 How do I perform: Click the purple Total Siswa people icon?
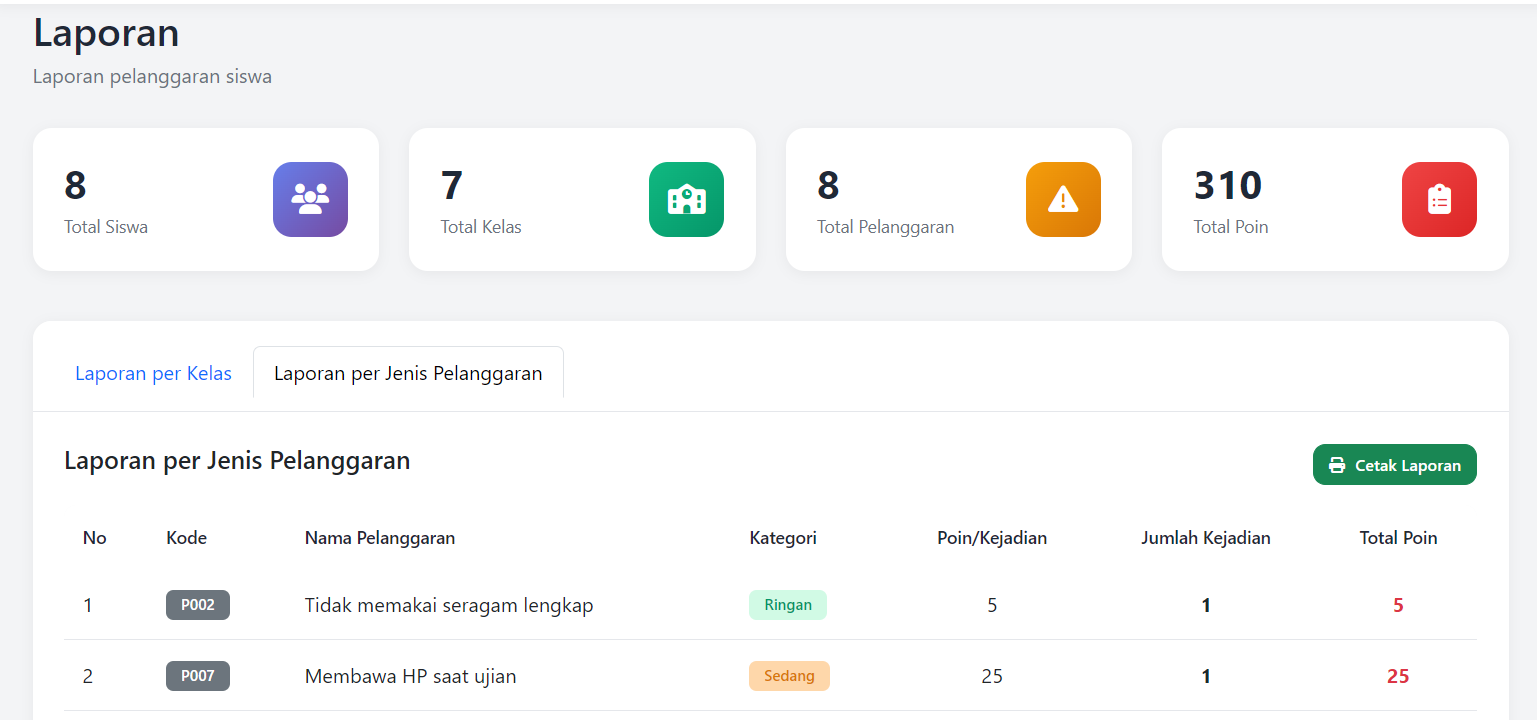click(x=310, y=199)
